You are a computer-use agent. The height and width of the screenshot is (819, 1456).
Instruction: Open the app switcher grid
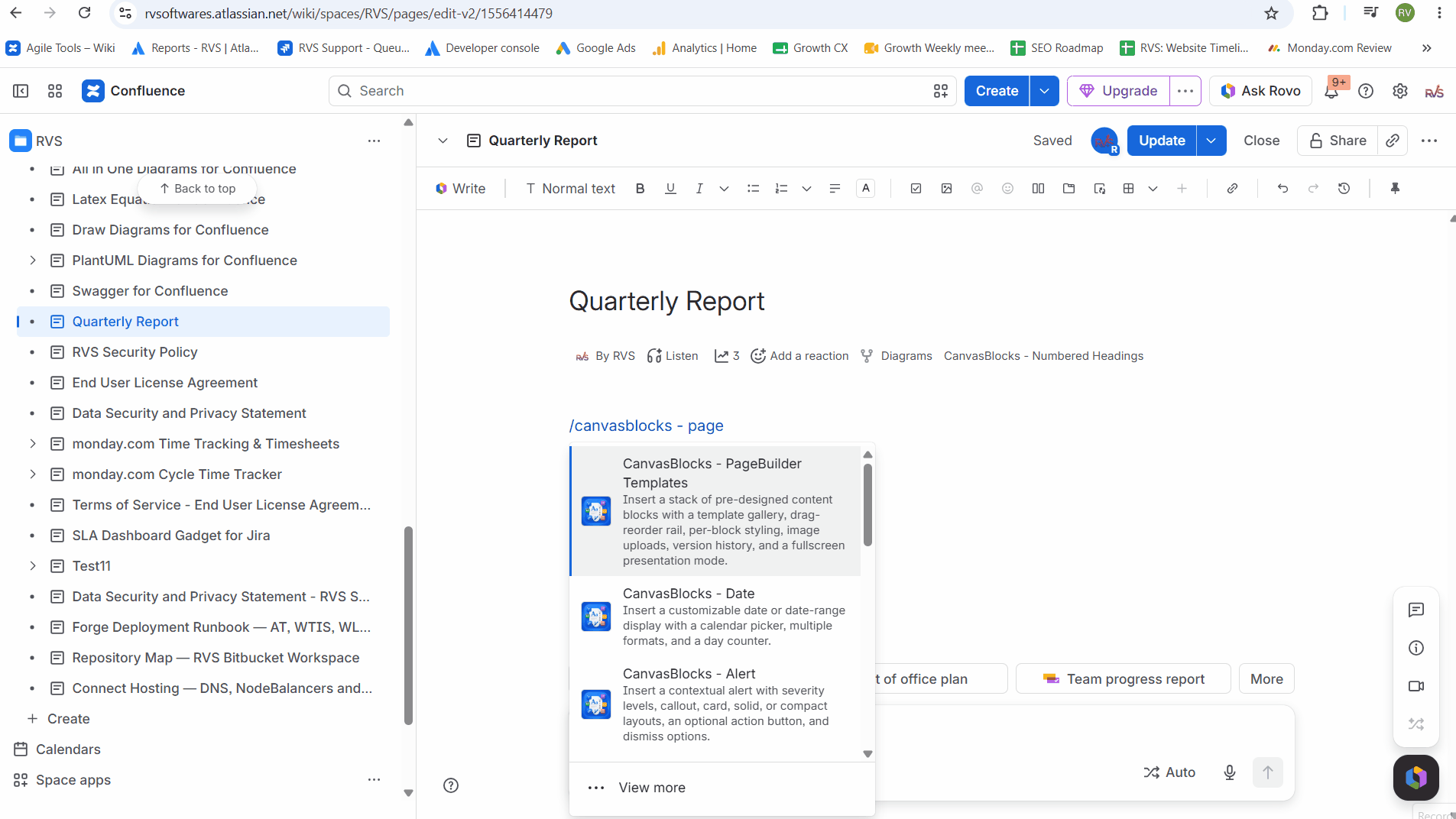(55, 91)
